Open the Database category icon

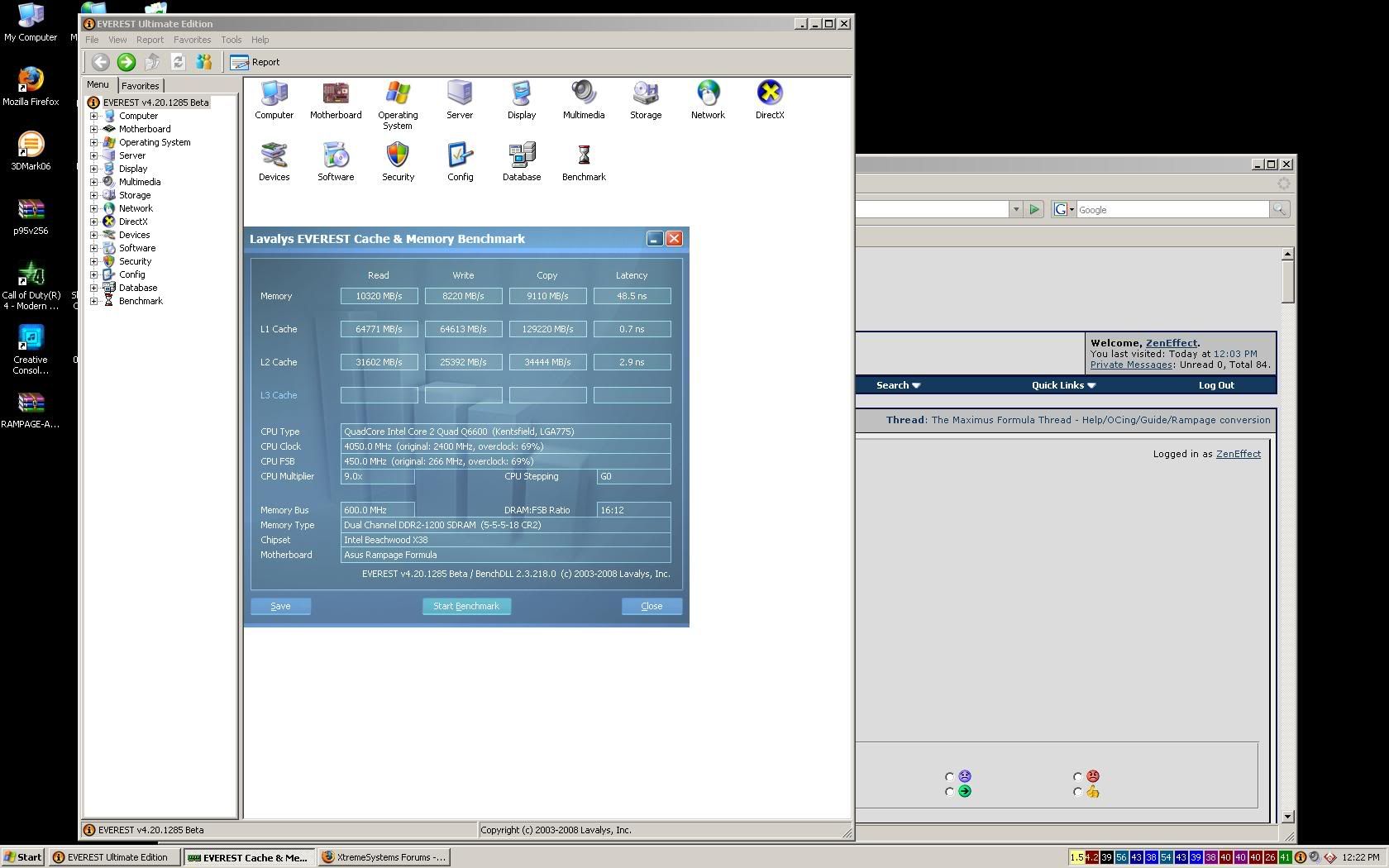point(522,162)
